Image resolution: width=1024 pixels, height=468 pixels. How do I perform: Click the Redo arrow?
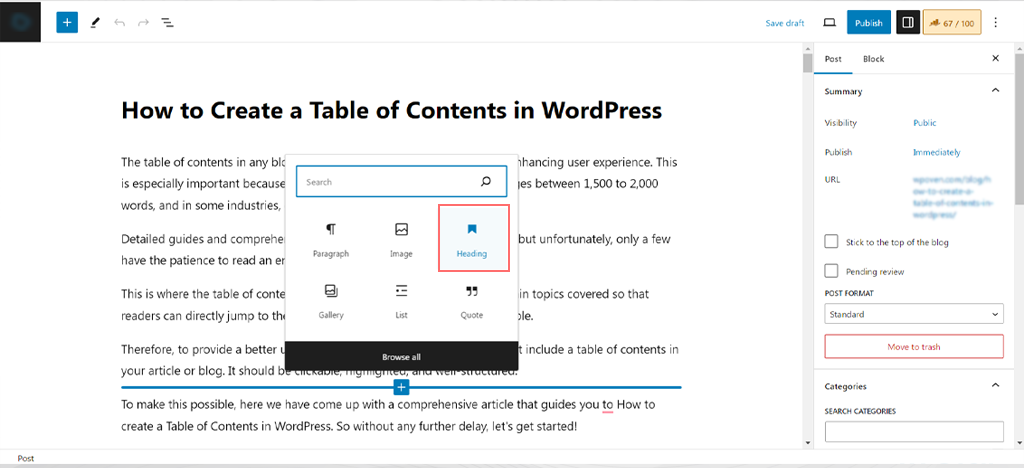[144, 23]
